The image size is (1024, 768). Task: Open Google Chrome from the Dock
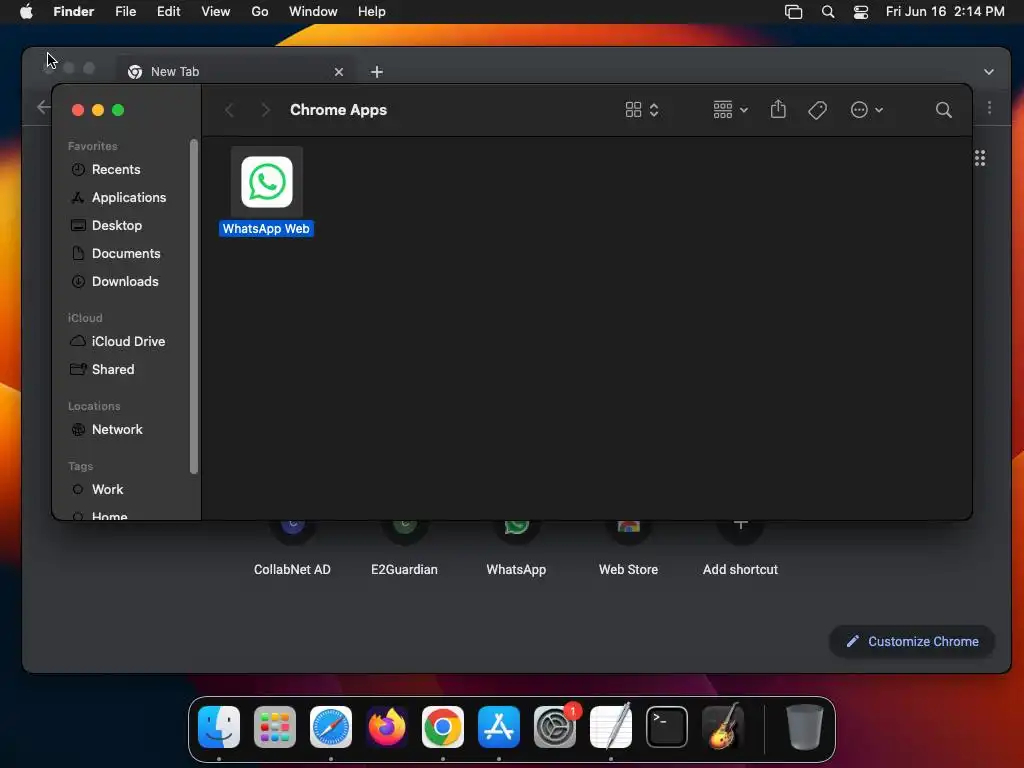(443, 727)
